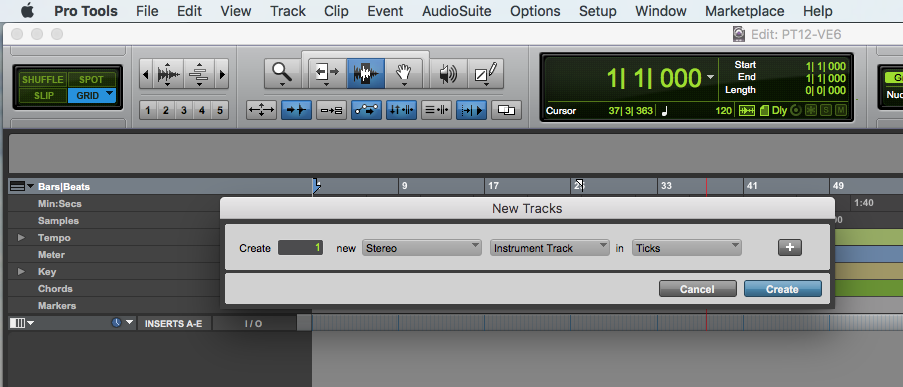Toggle Insertion Follows Playback button
Screen dimensions: 903x387
[x=471, y=109]
